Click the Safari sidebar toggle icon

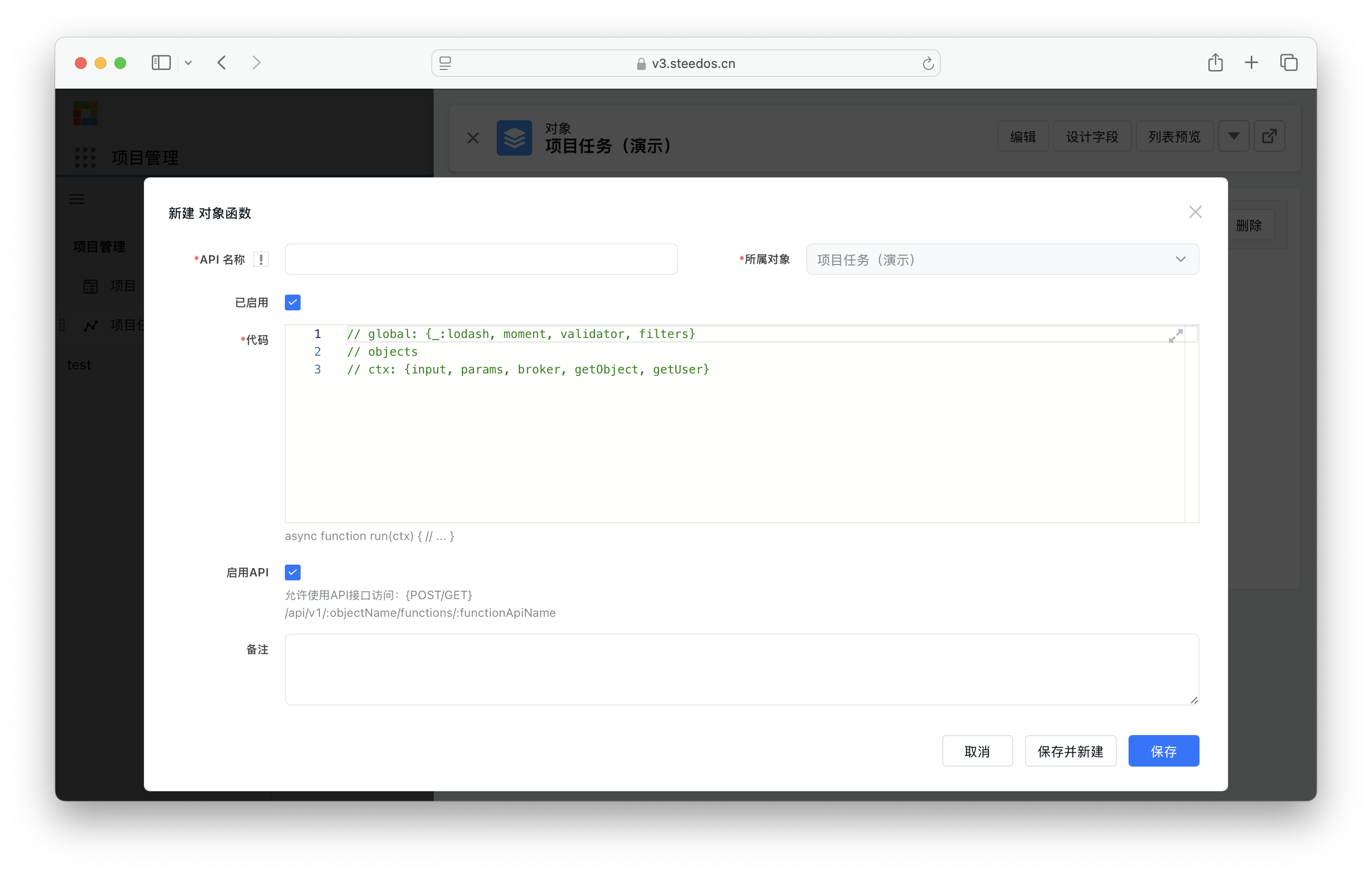[x=161, y=63]
